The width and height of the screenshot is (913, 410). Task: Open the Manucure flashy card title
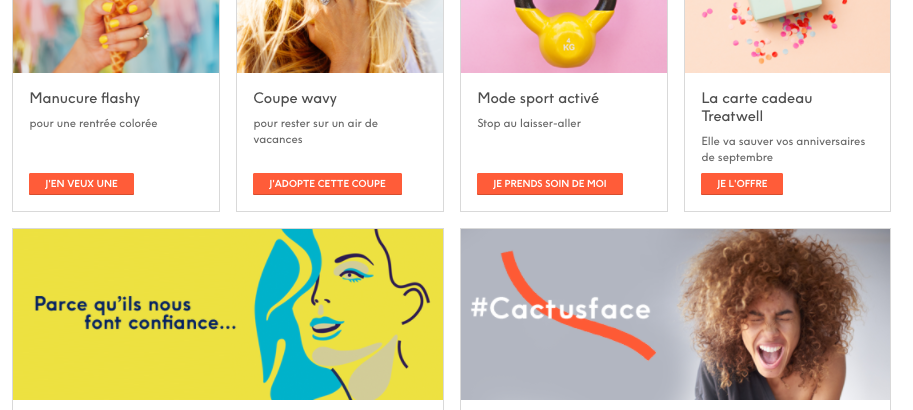(85, 98)
